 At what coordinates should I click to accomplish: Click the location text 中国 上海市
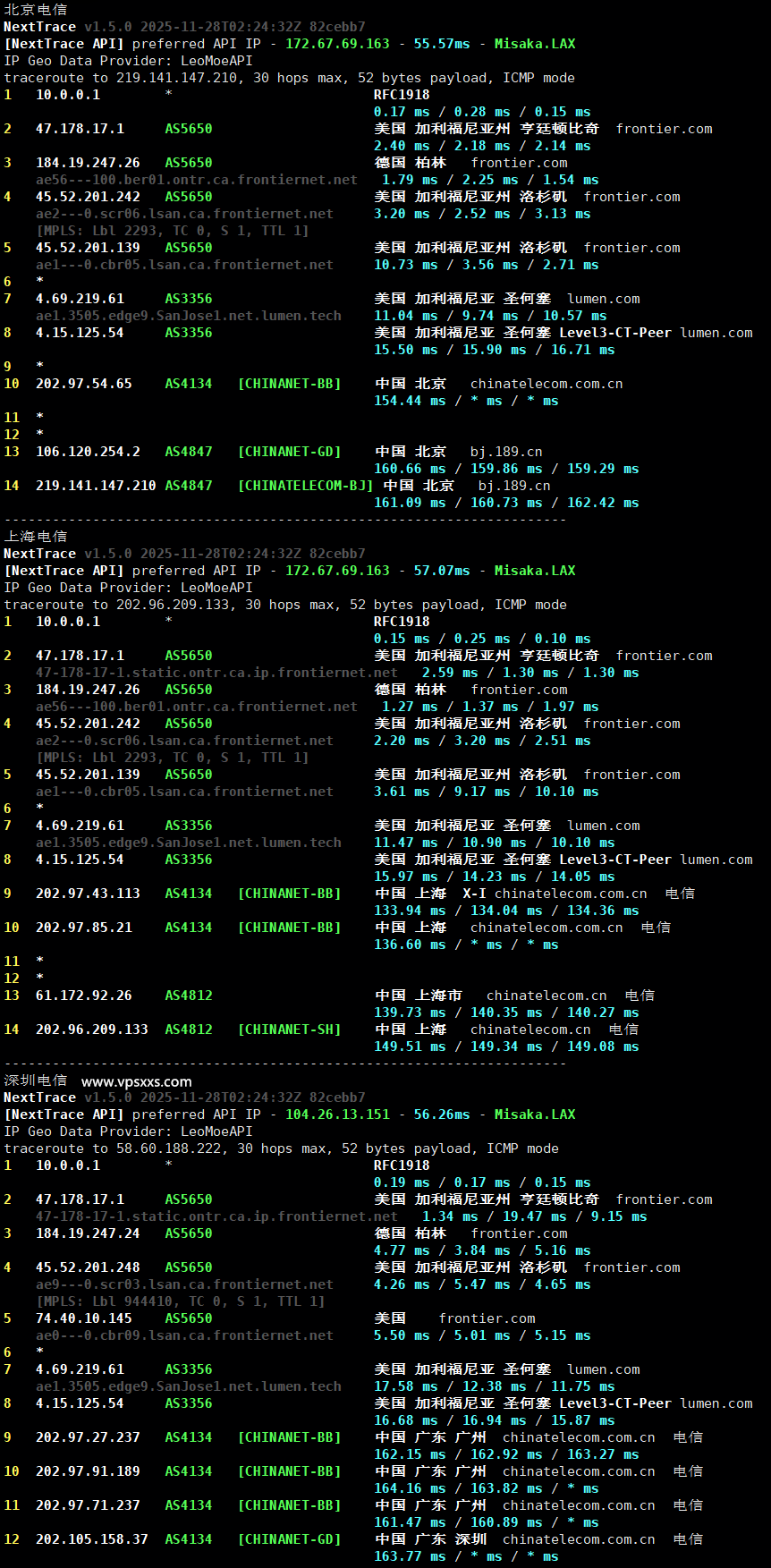[418, 996]
